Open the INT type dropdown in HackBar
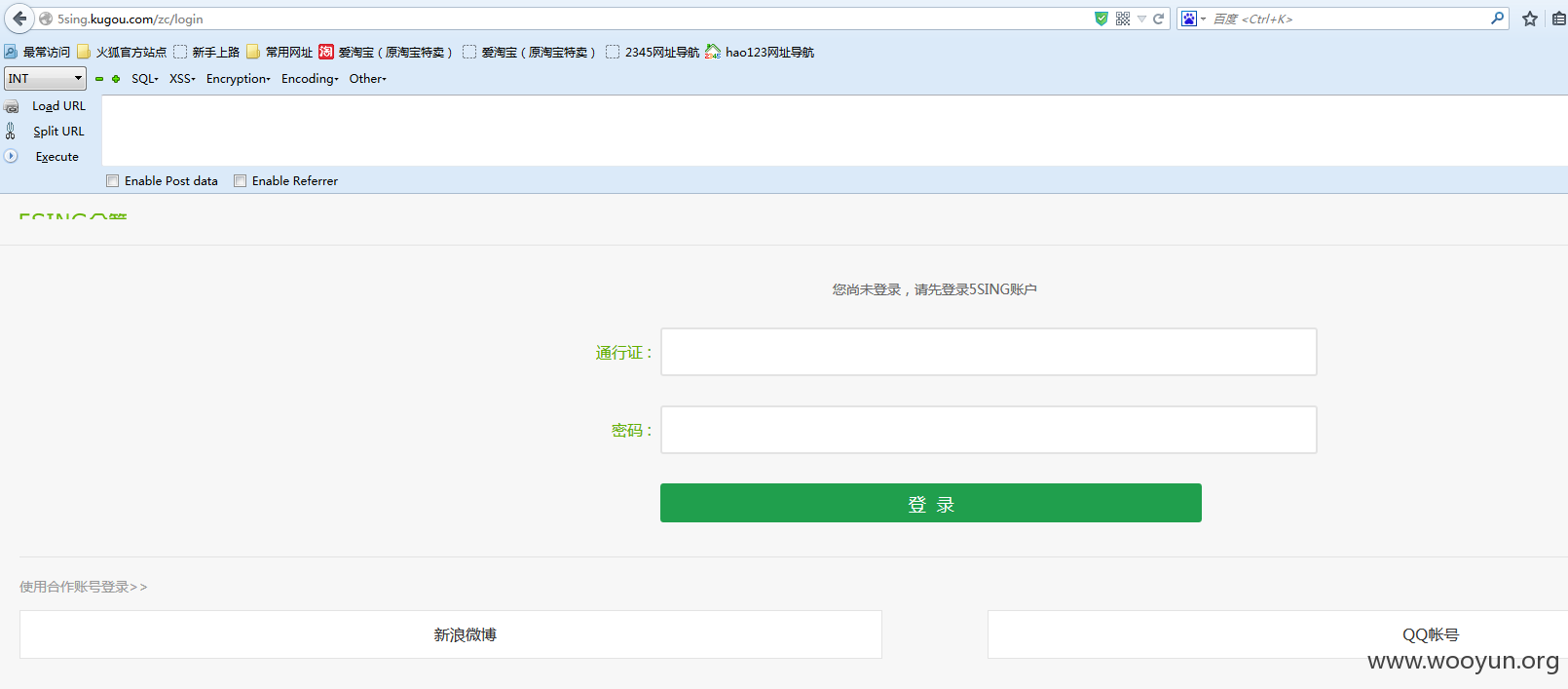This screenshot has height=689, width=1568. click(x=45, y=78)
